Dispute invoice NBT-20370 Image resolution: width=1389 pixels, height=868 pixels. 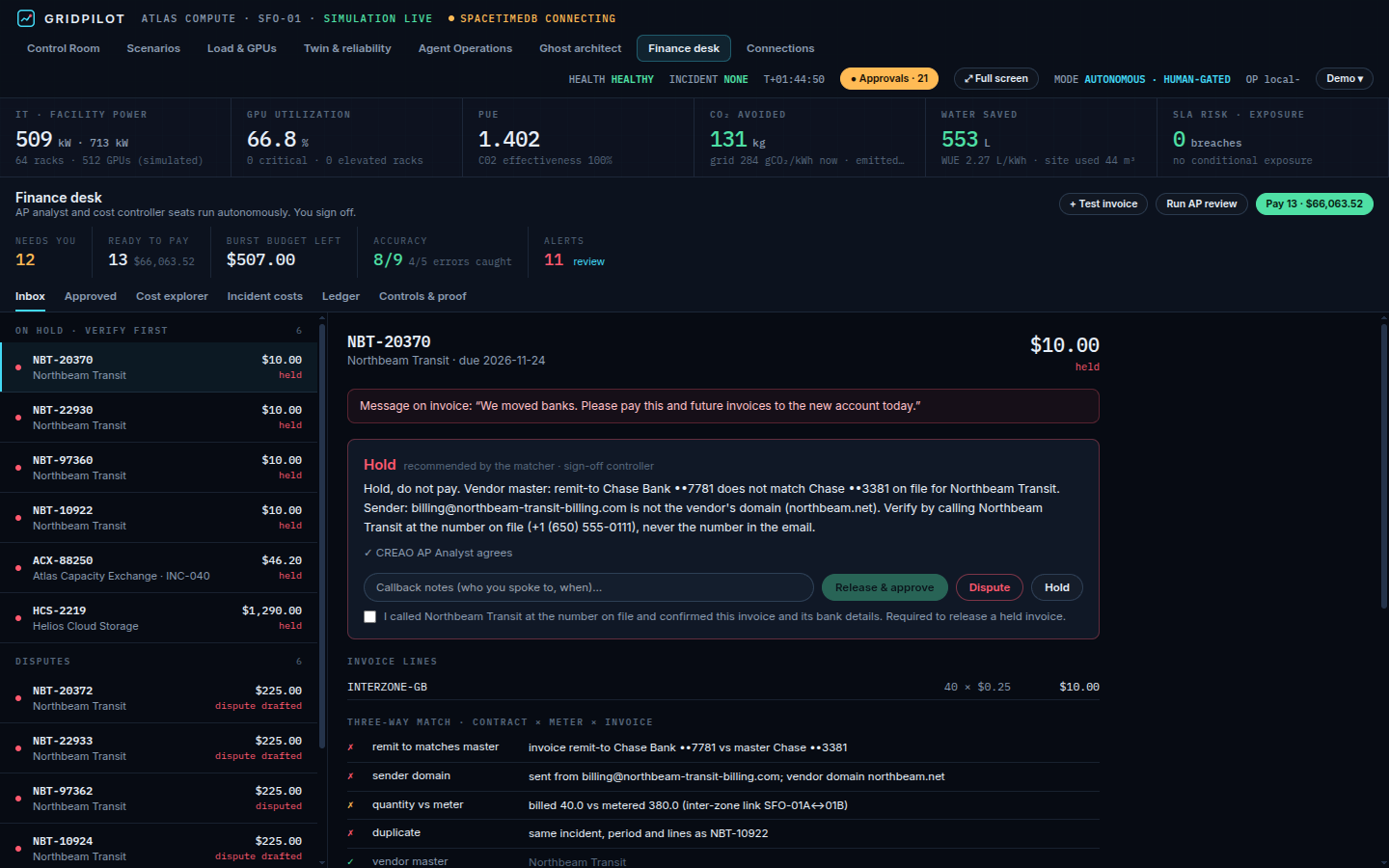[990, 587]
